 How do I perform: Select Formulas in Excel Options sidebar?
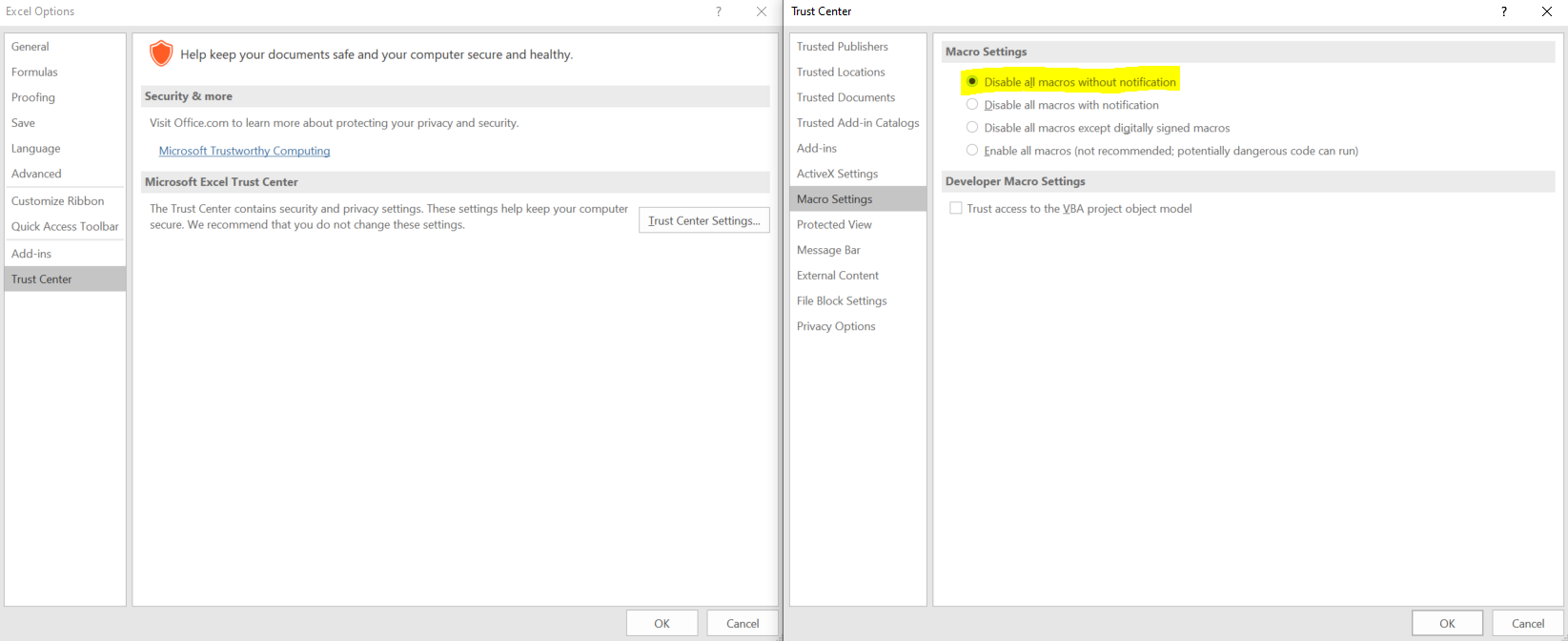(x=34, y=72)
